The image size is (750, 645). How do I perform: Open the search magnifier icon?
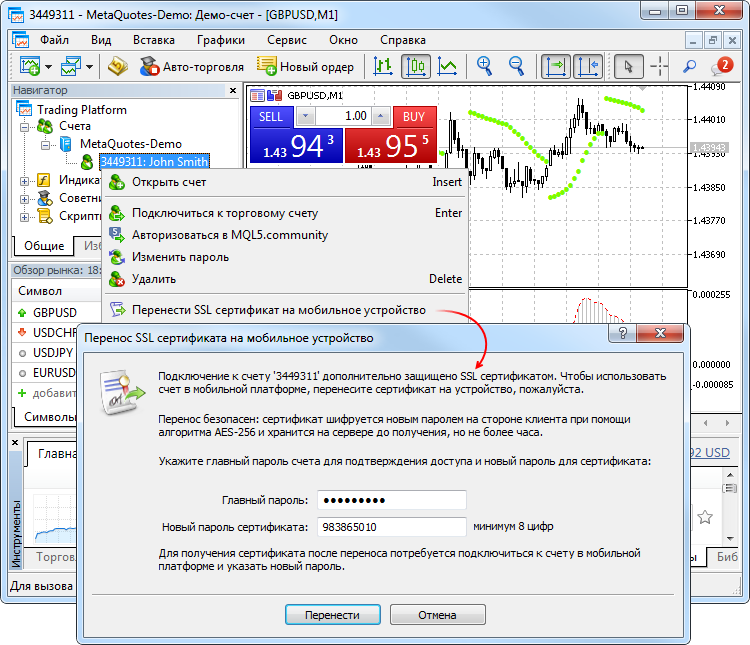point(689,66)
